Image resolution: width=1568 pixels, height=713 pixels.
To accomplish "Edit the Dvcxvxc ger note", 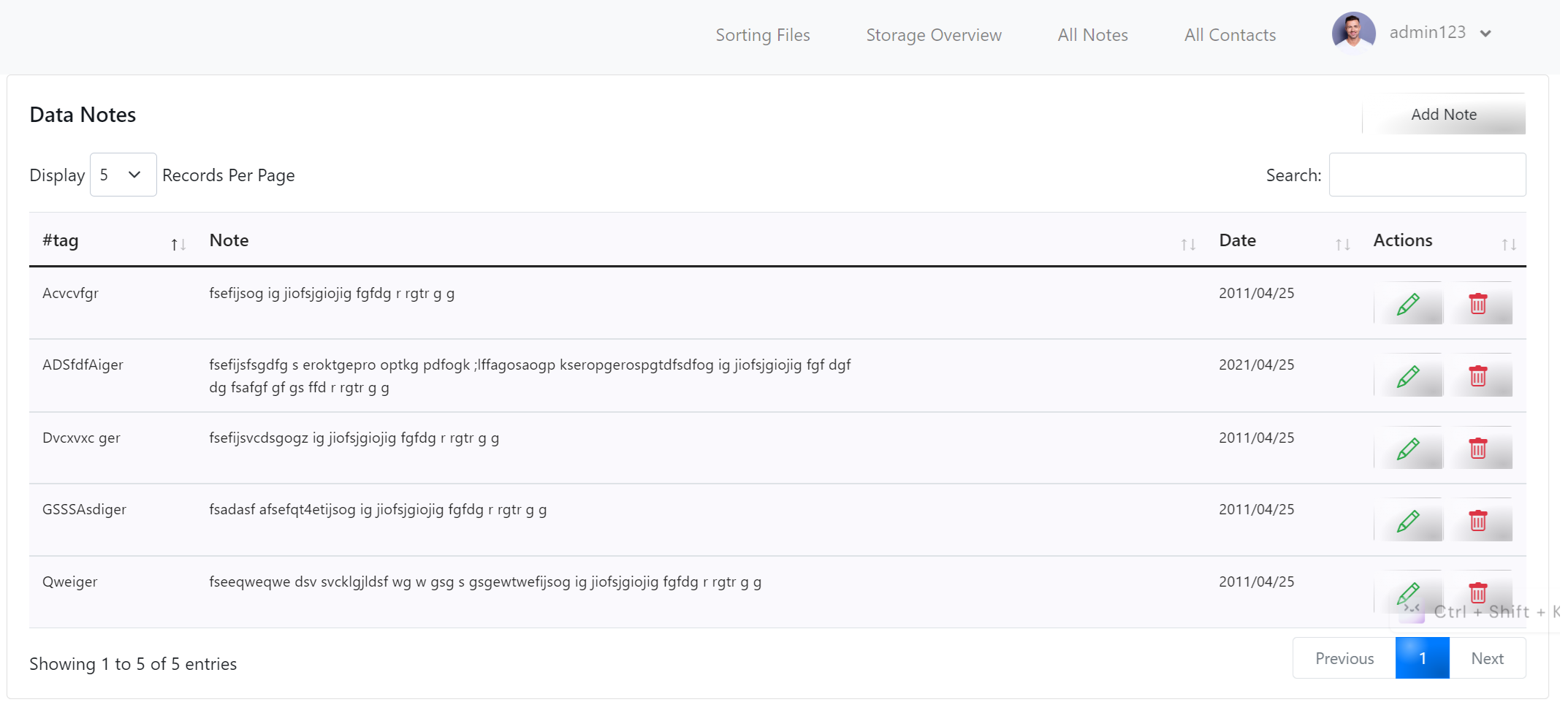I will (x=1408, y=448).
